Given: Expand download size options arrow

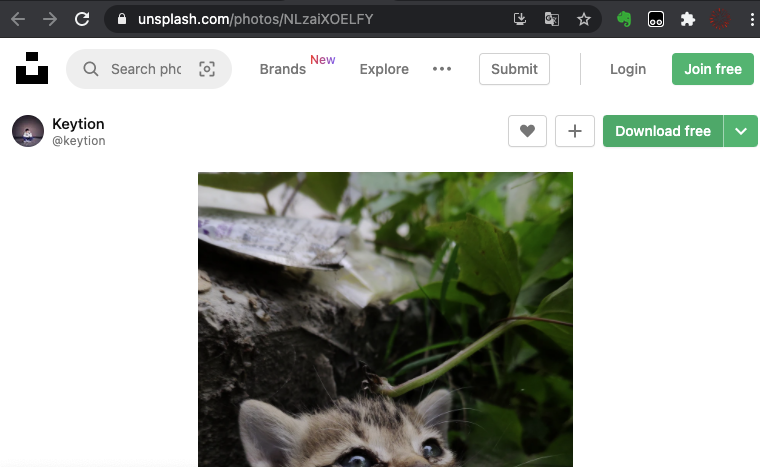Looking at the screenshot, I should pyautogui.click(x=741, y=131).
